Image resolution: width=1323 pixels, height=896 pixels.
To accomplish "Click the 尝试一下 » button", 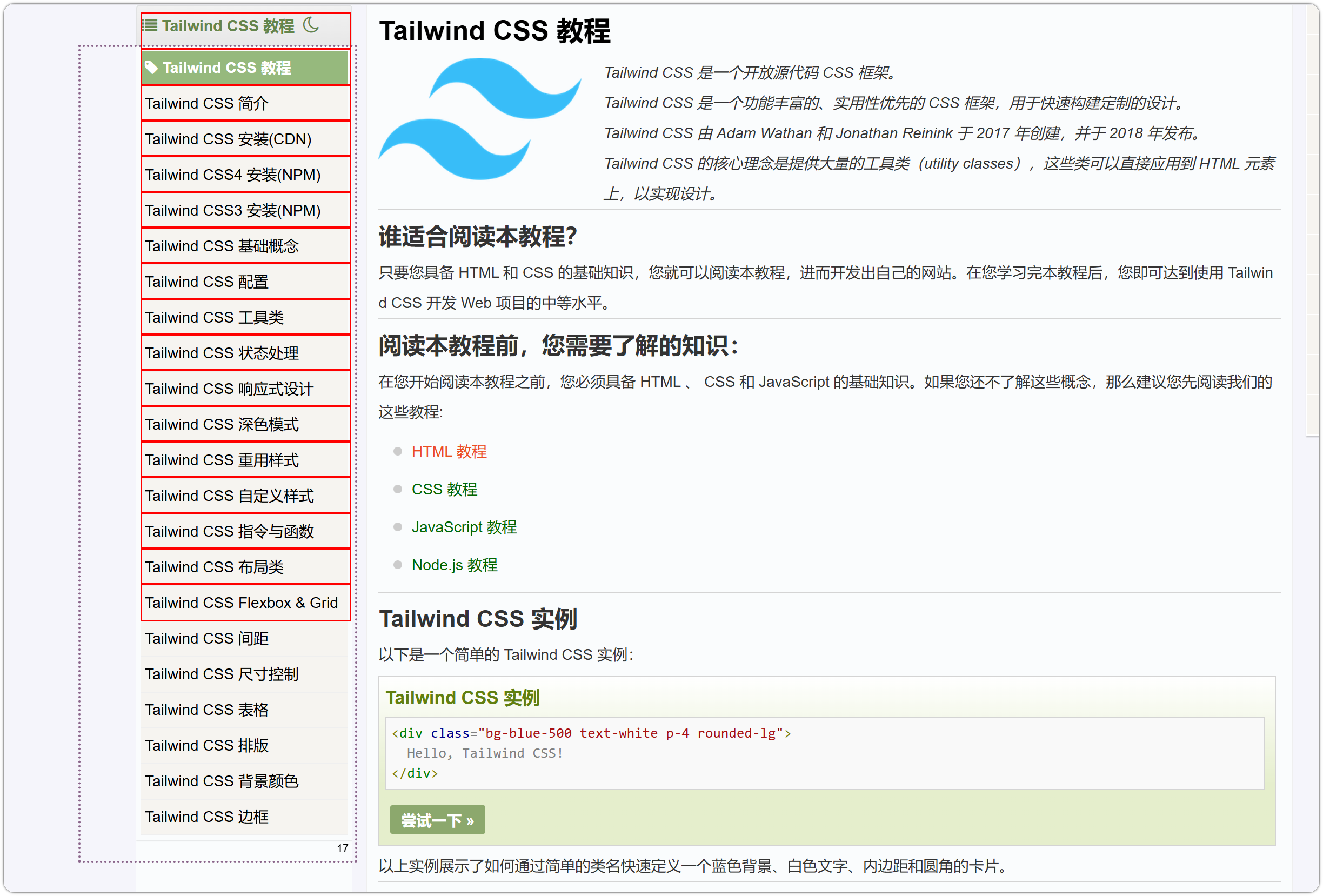I will (438, 820).
